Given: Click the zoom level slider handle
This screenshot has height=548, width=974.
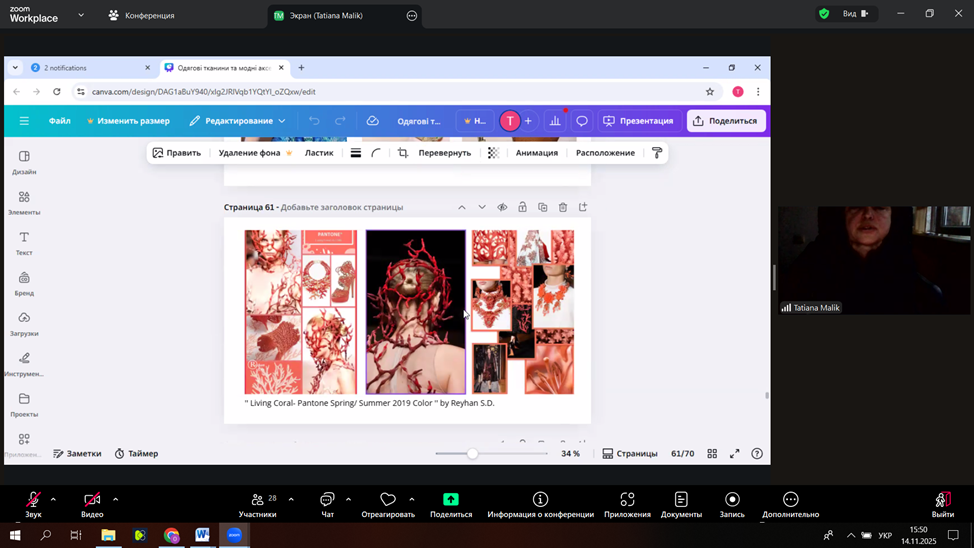Looking at the screenshot, I should point(472,454).
